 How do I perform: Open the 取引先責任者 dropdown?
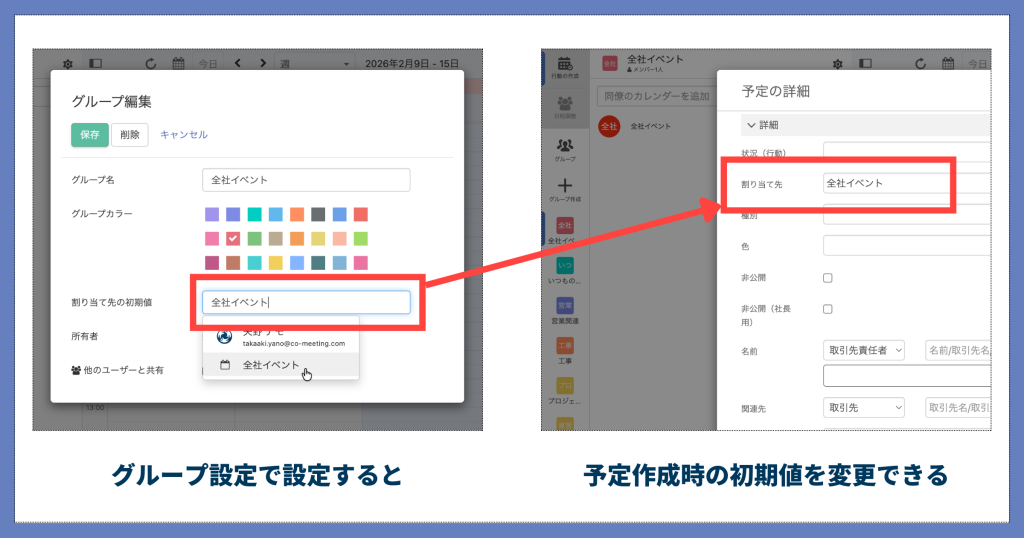(x=864, y=350)
